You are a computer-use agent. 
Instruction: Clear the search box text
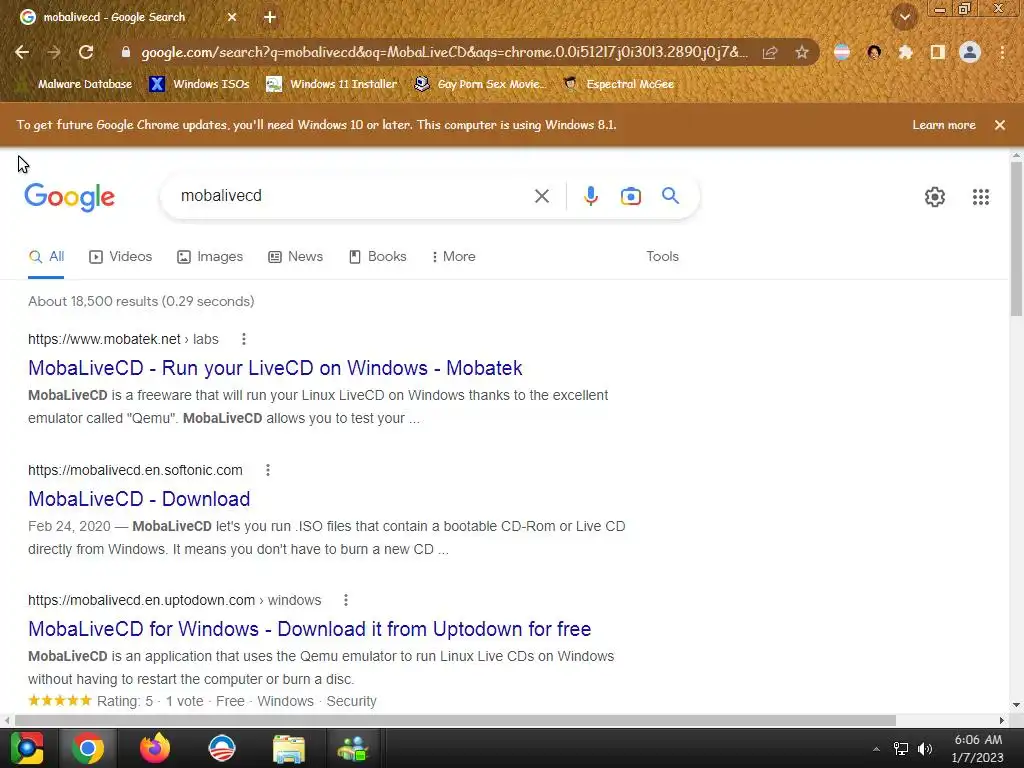[x=541, y=196]
